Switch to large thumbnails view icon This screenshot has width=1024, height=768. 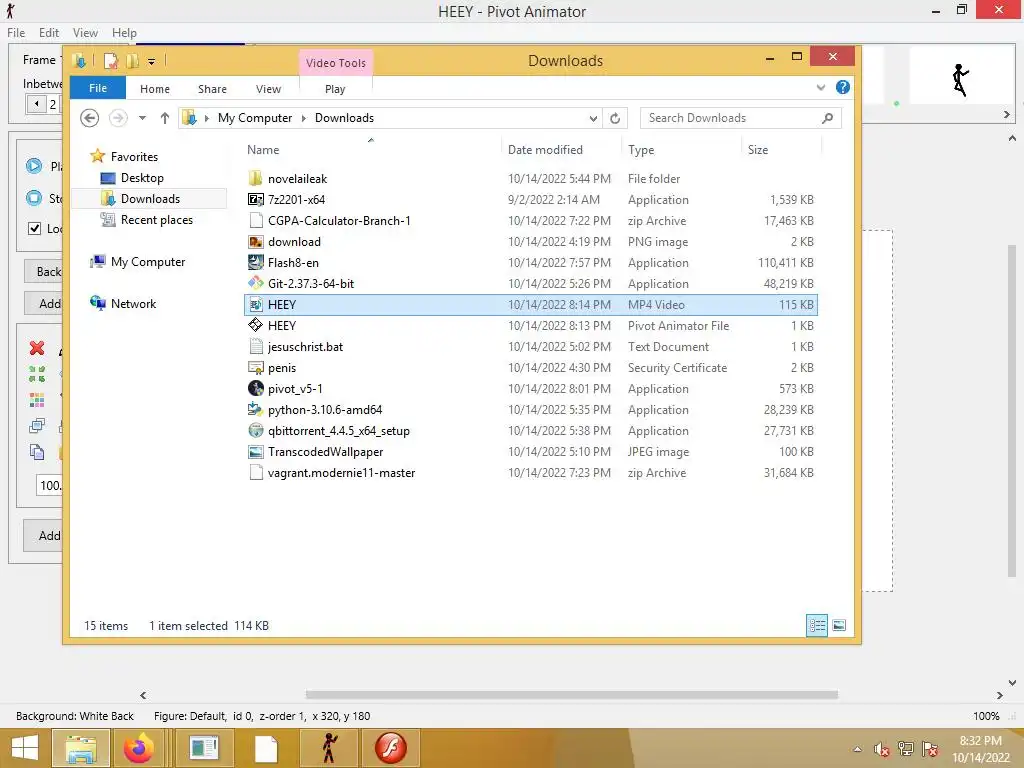(x=839, y=625)
